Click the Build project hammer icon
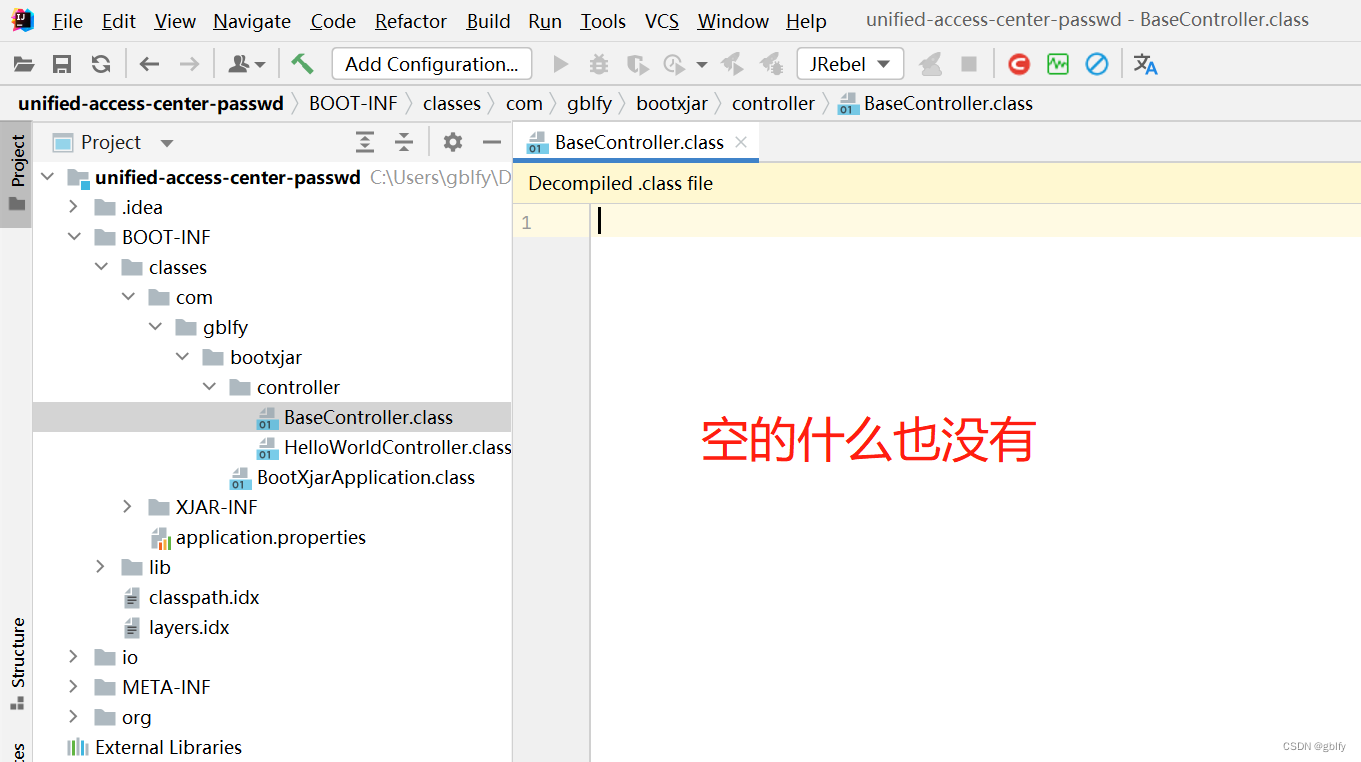This screenshot has height=762, width=1361. [302, 64]
